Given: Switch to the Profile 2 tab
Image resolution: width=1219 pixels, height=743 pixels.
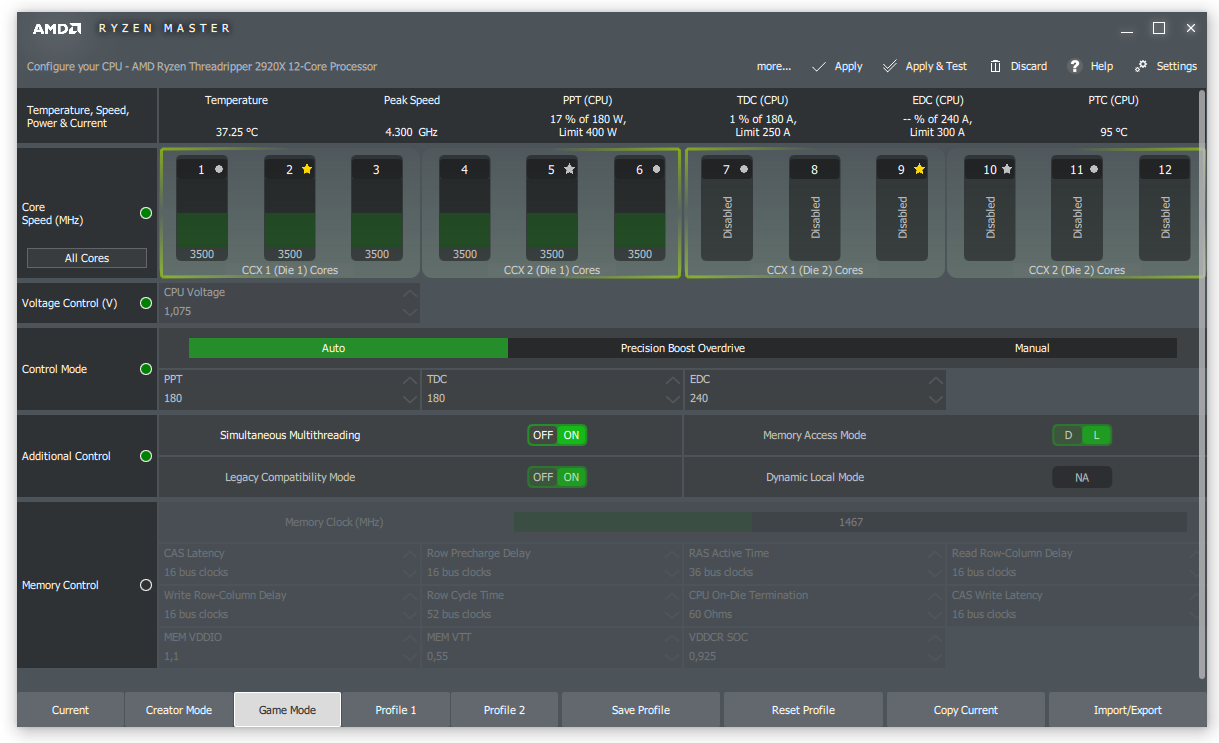Looking at the screenshot, I should coord(505,710).
